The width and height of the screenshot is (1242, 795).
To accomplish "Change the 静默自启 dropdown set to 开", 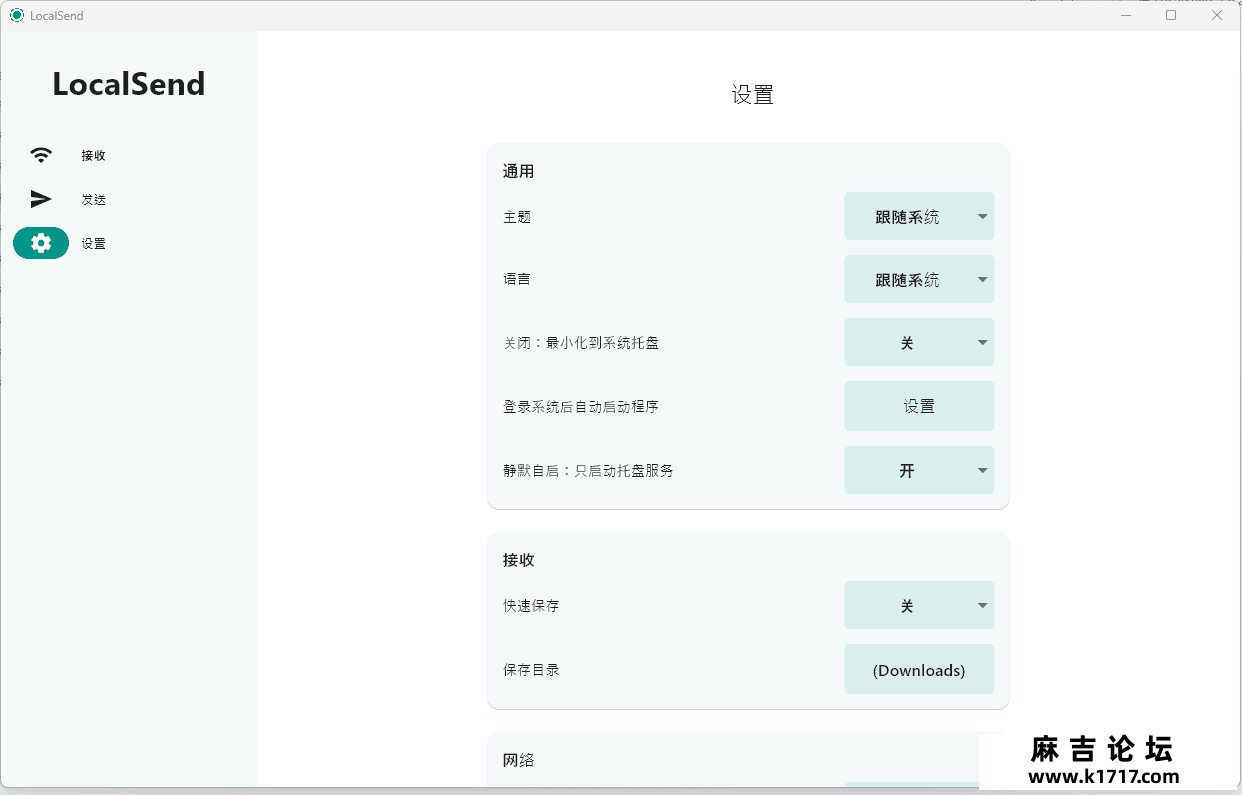I will pyautogui.click(x=919, y=470).
